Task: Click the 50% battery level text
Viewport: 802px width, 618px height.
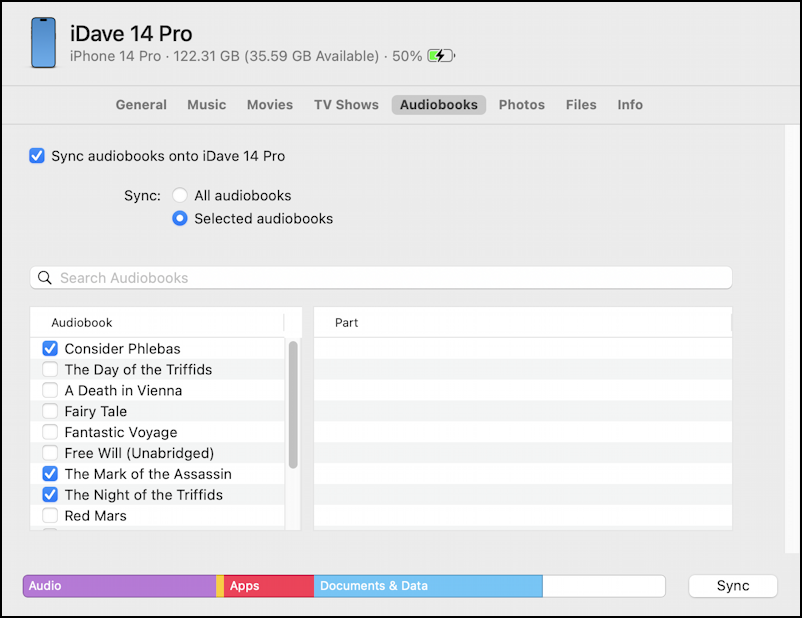Action: tap(407, 56)
